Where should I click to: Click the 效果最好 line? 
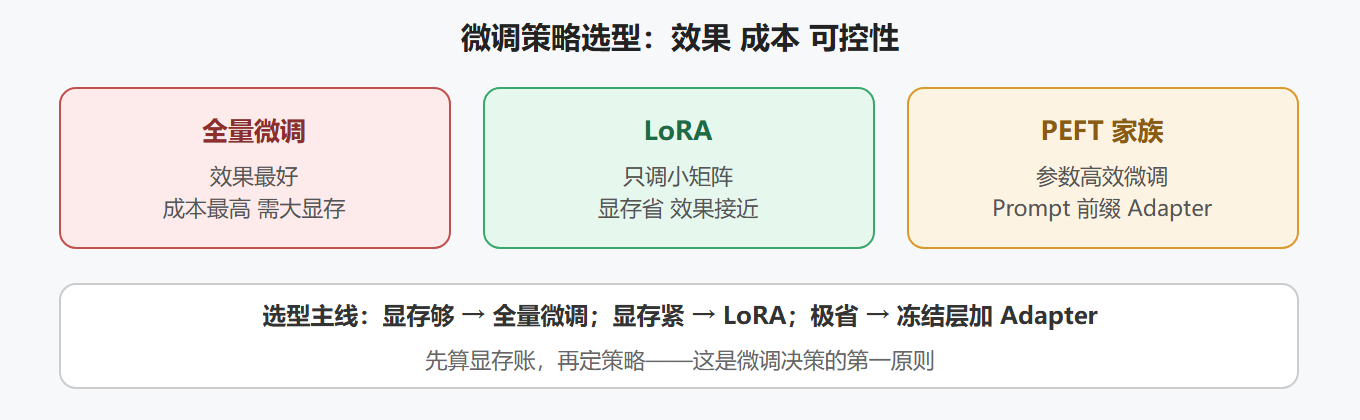coord(254,177)
